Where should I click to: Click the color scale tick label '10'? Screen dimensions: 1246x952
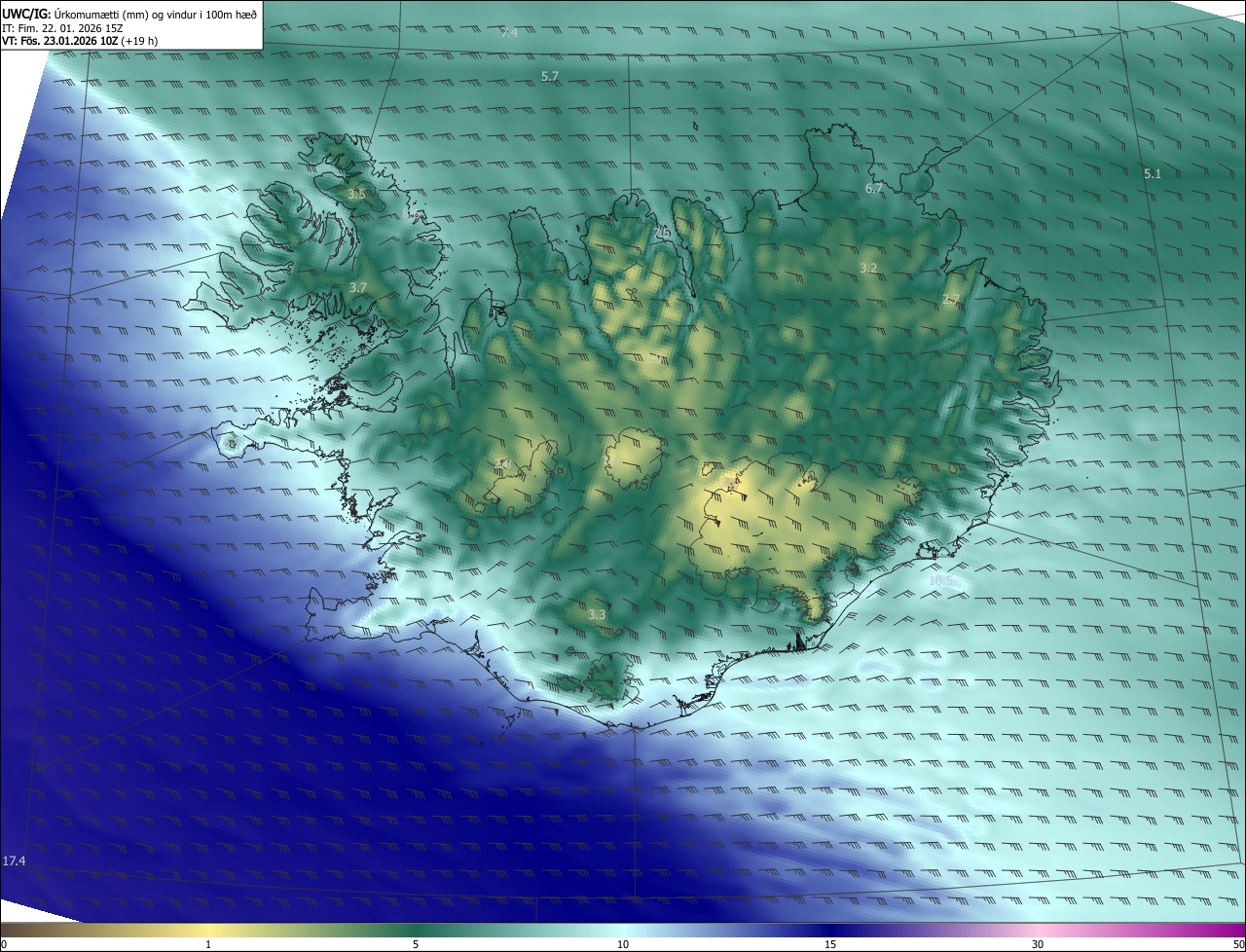click(623, 944)
